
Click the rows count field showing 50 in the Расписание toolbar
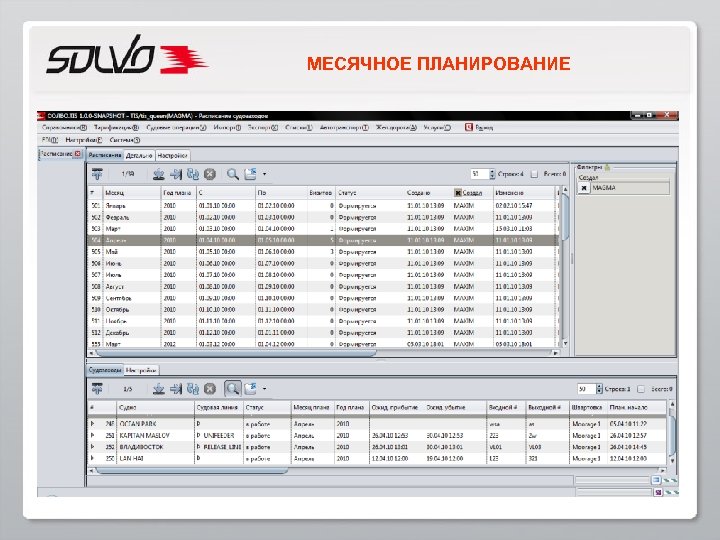tap(480, 174)
